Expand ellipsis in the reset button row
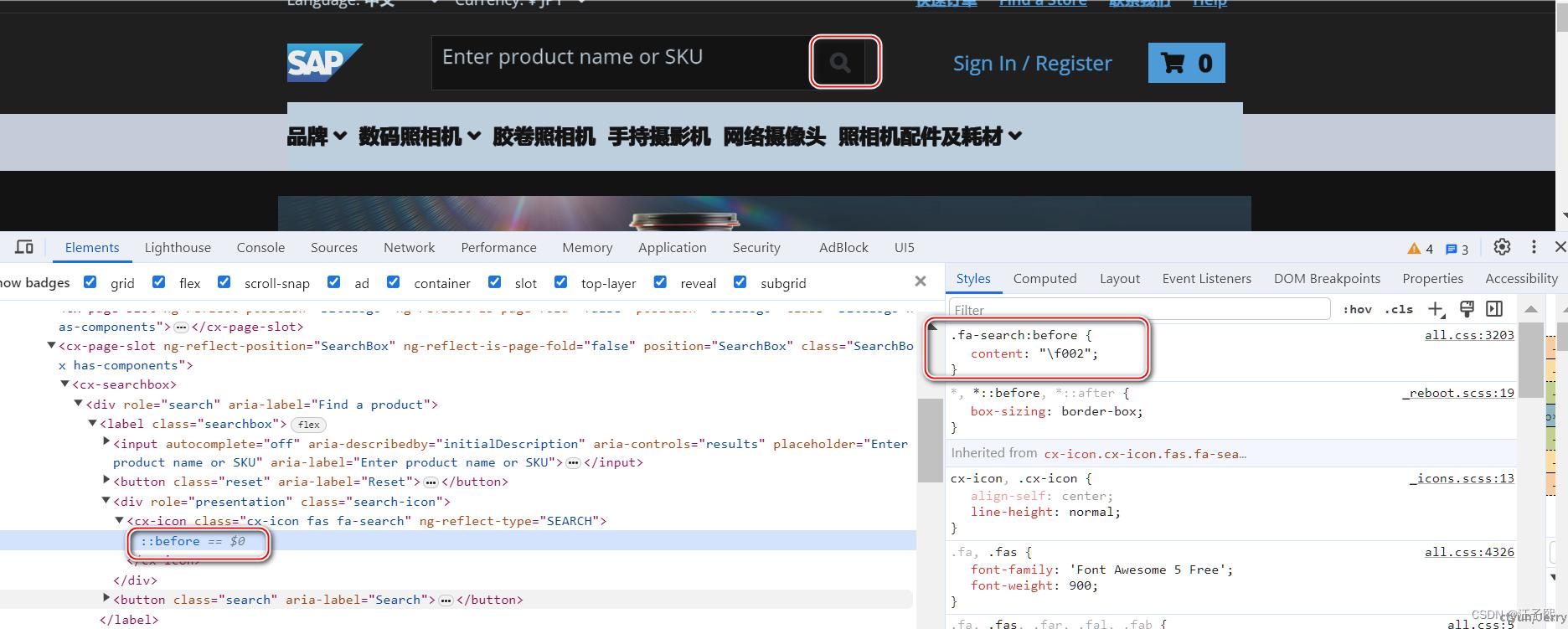This screenshot has width=1568, height=629. 431,482
